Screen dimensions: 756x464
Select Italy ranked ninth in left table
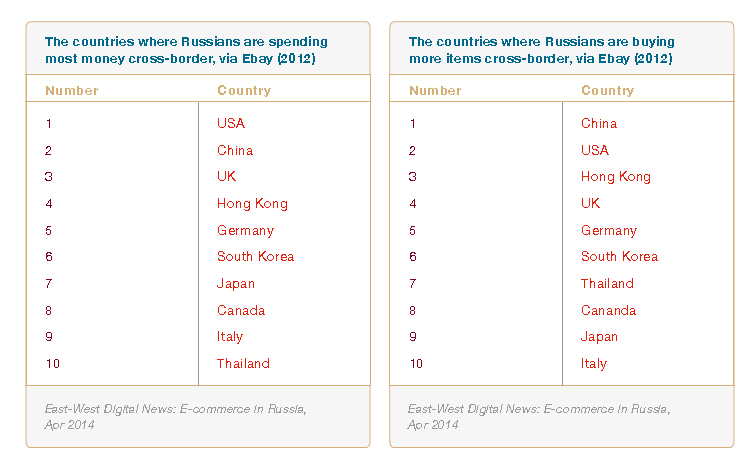[x=230, y=337]
